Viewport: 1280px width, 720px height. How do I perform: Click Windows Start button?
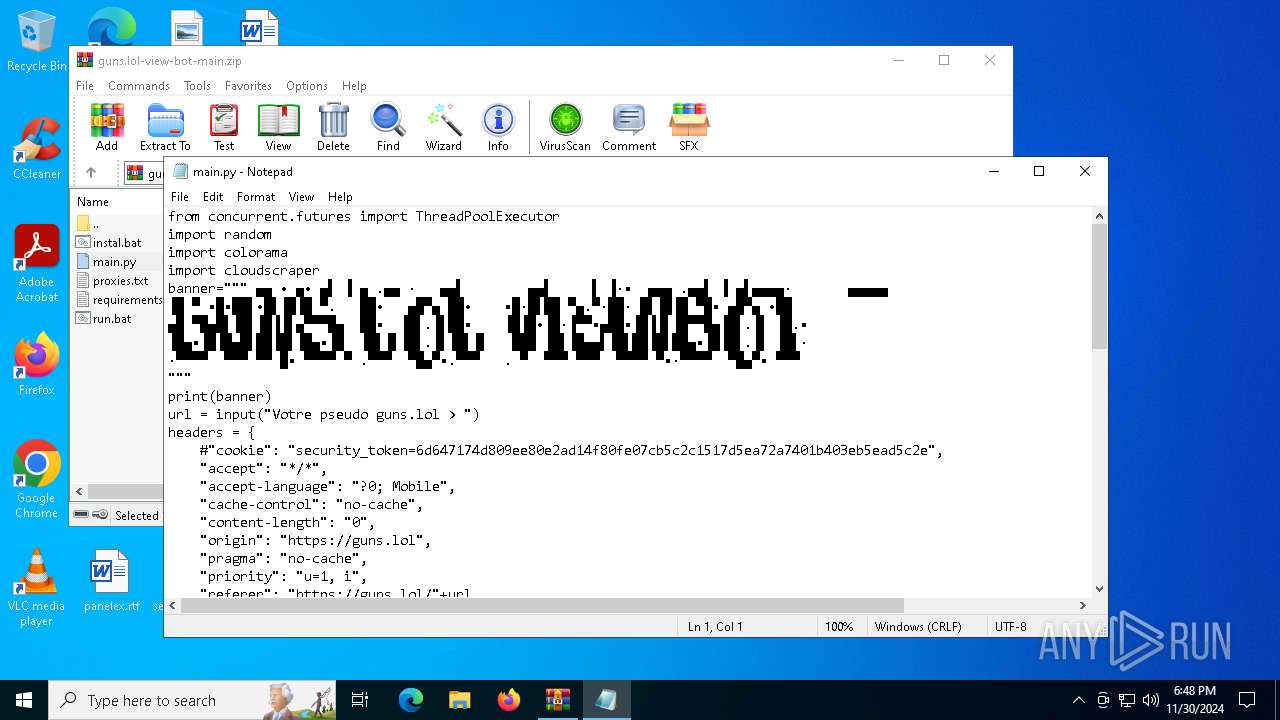click(24, 700)
